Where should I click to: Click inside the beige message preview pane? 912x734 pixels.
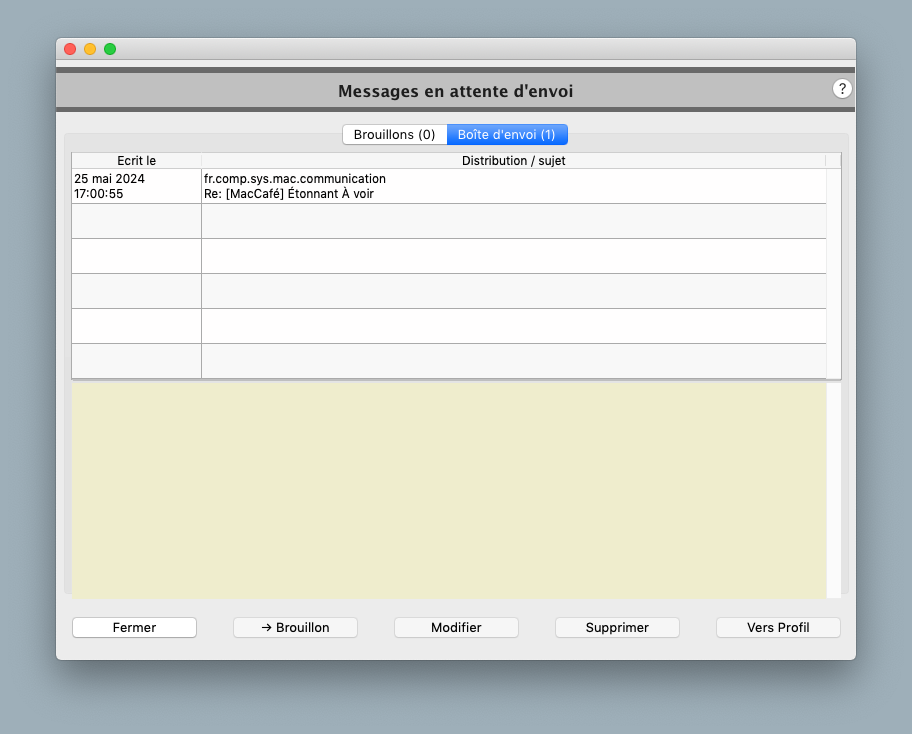point(448,490)
